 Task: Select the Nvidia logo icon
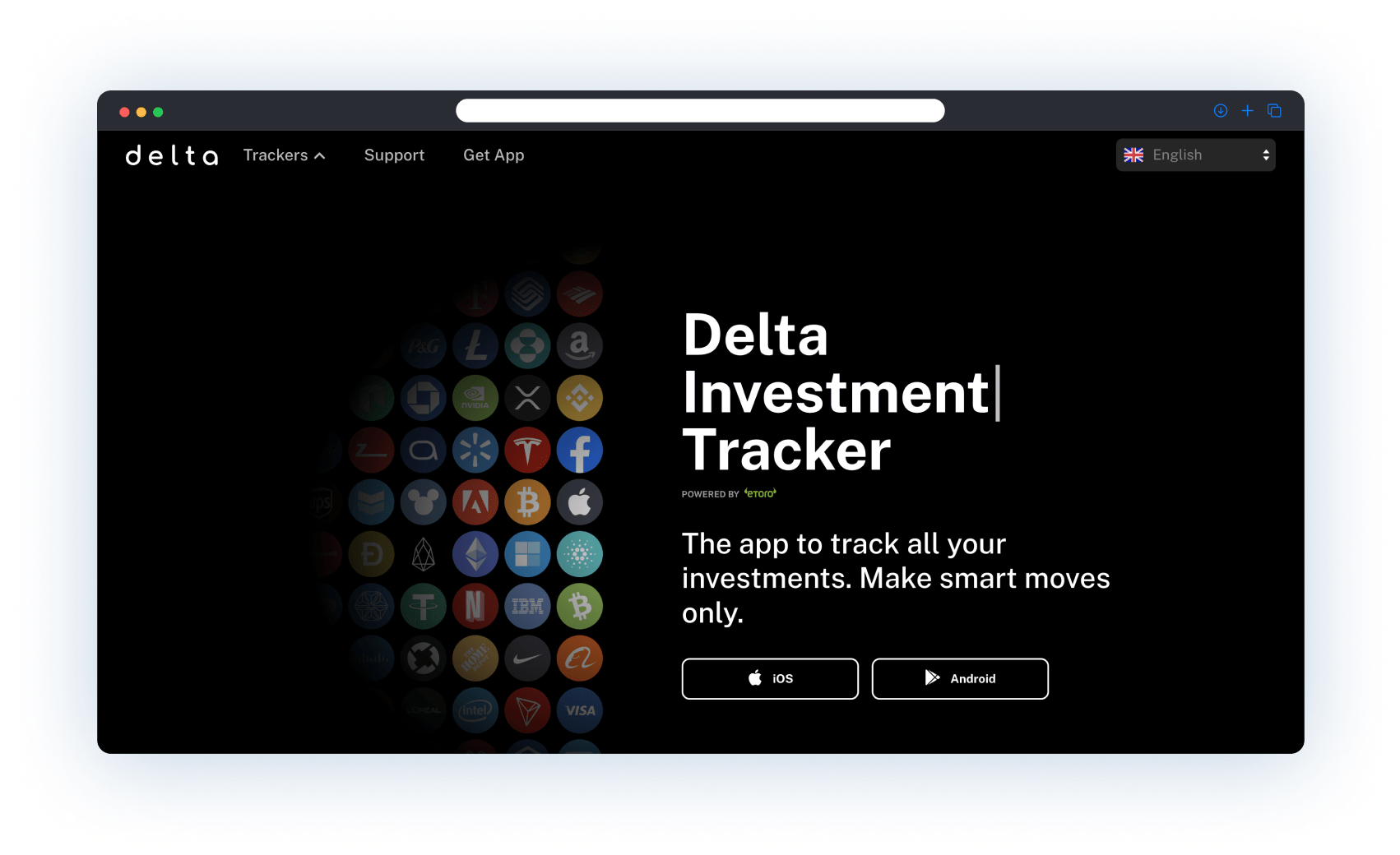click(475, 398)
